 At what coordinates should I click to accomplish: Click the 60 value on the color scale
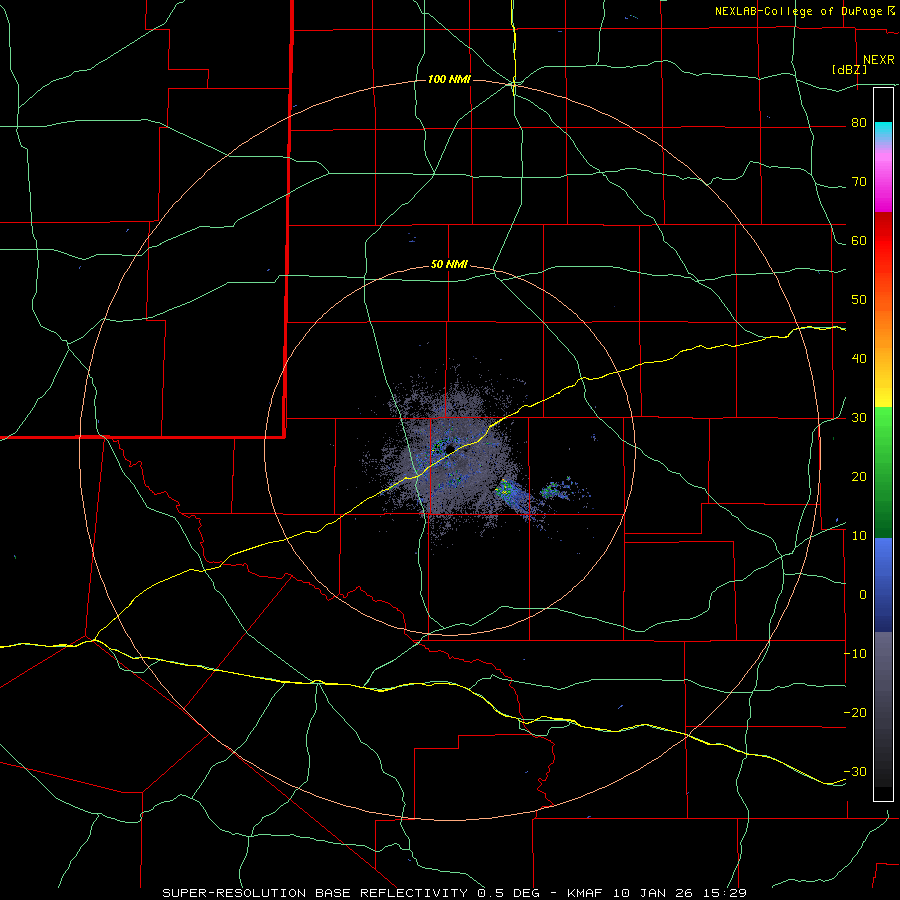point(859,241)
